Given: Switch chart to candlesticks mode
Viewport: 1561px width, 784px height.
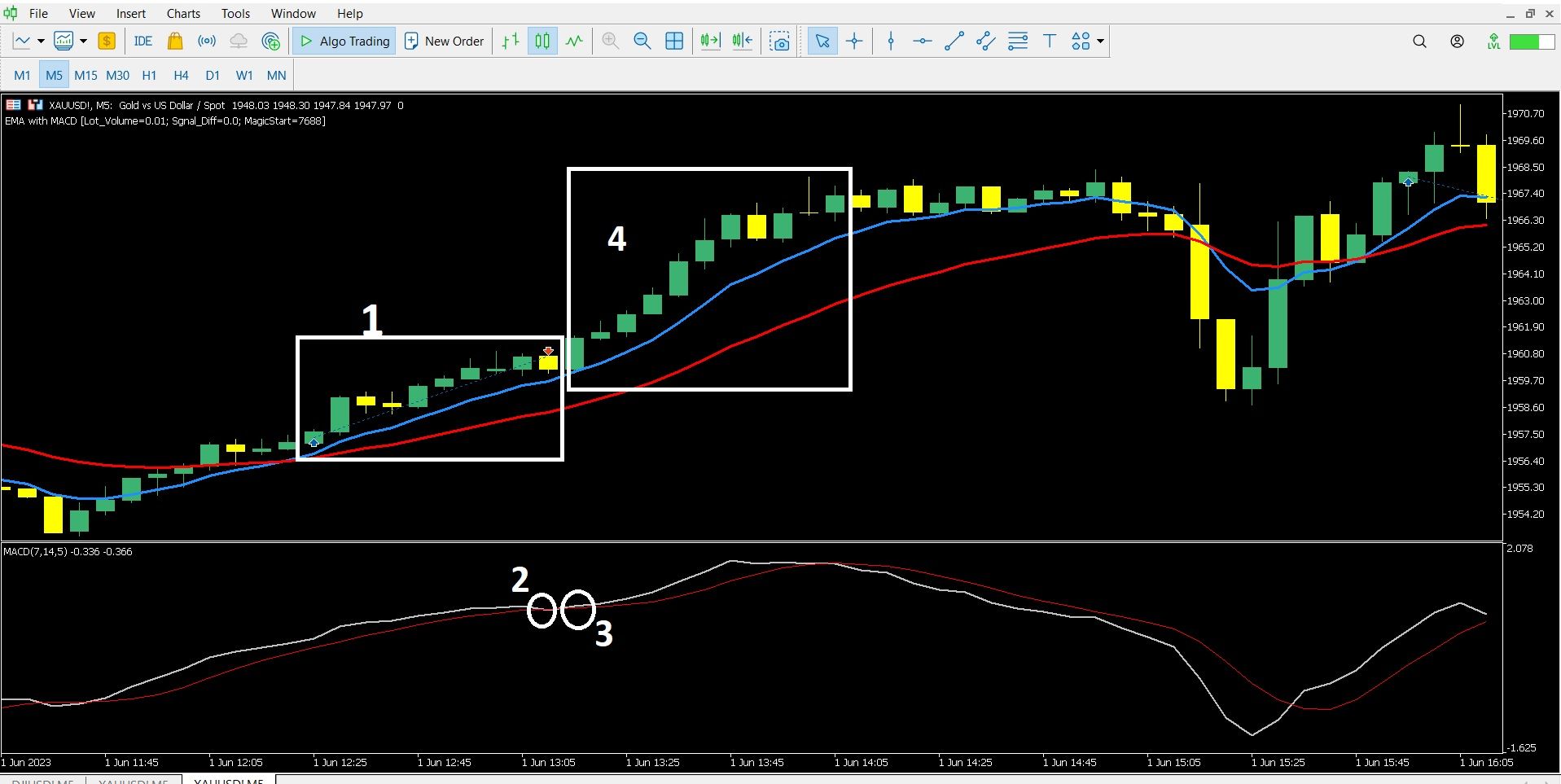Looking at the screenshot, I should click(542, 41).
